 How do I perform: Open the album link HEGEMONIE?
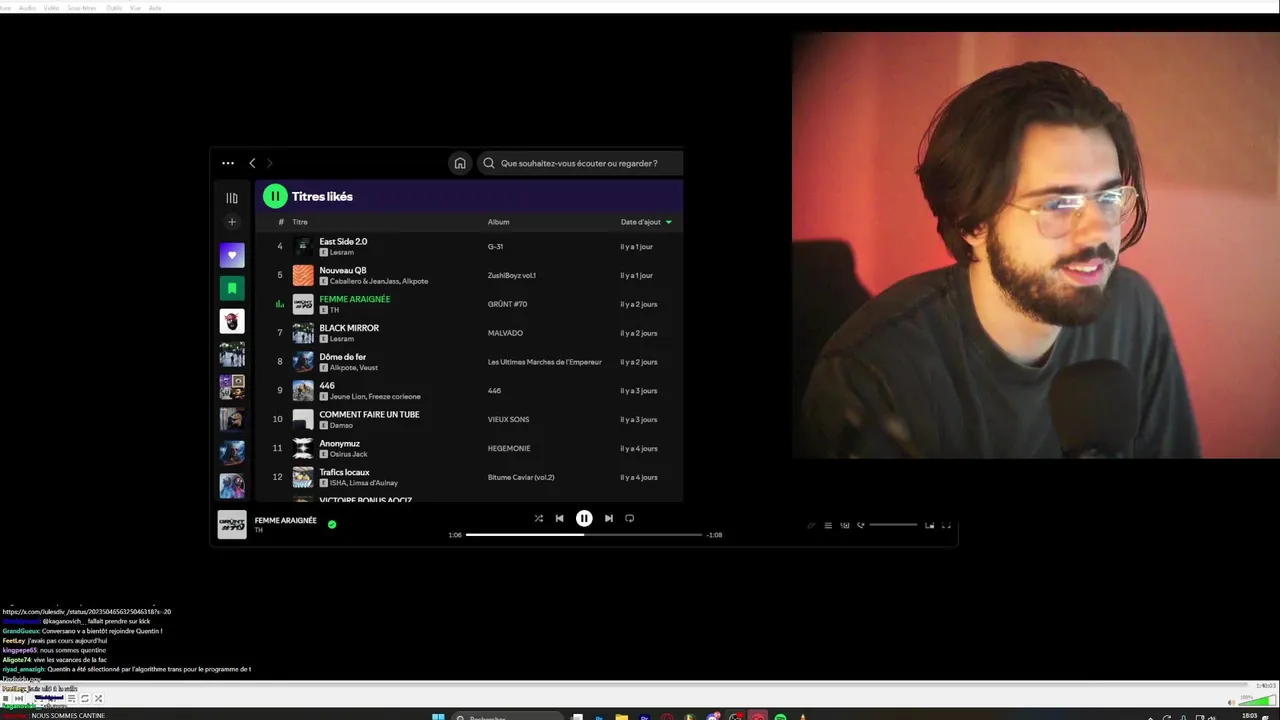(509, 448)
